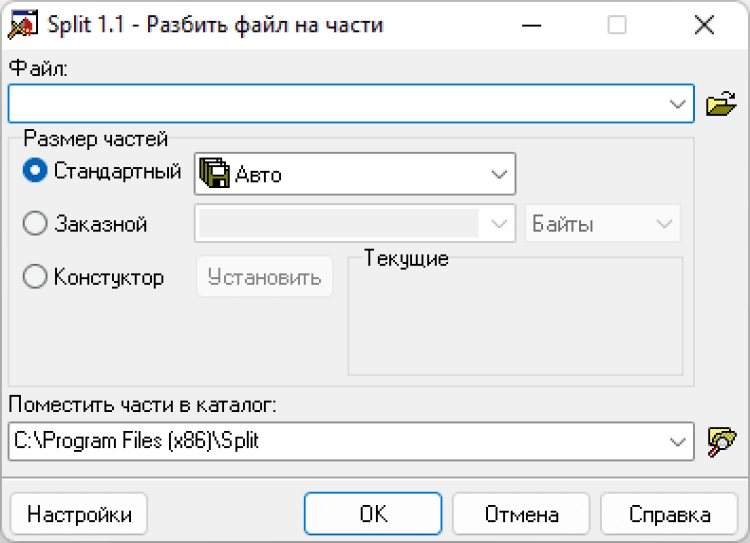Click the floppy disks icon beside Авто

click(x=214, y=174)
